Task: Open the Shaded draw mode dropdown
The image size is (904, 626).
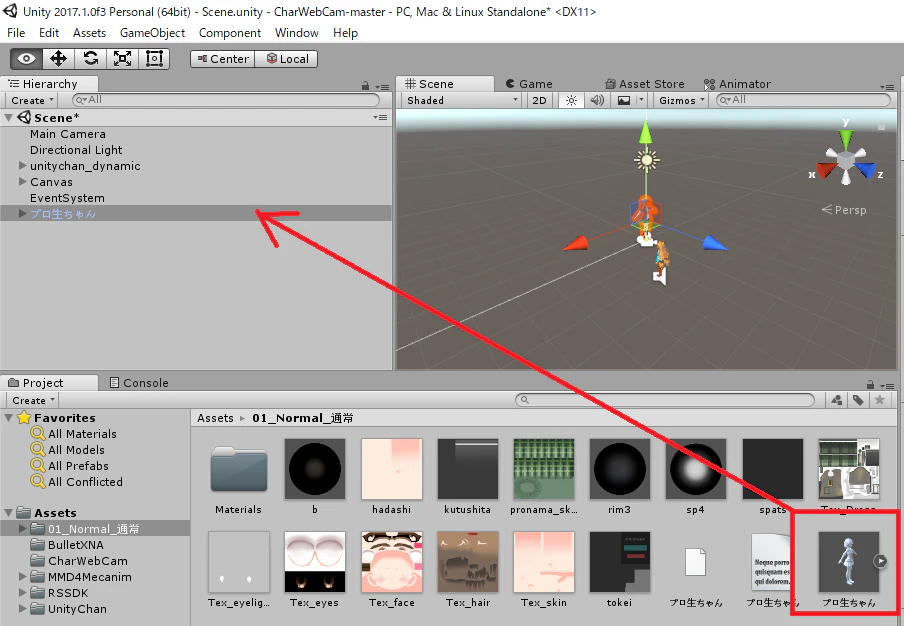Action: click(x=461, y=100)
